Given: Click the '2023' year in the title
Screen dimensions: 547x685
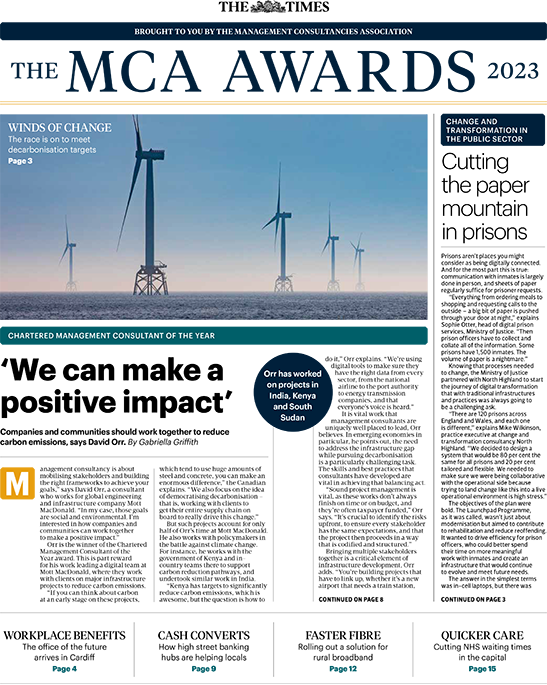Looking at the screenshot, I should coord(512,72).
